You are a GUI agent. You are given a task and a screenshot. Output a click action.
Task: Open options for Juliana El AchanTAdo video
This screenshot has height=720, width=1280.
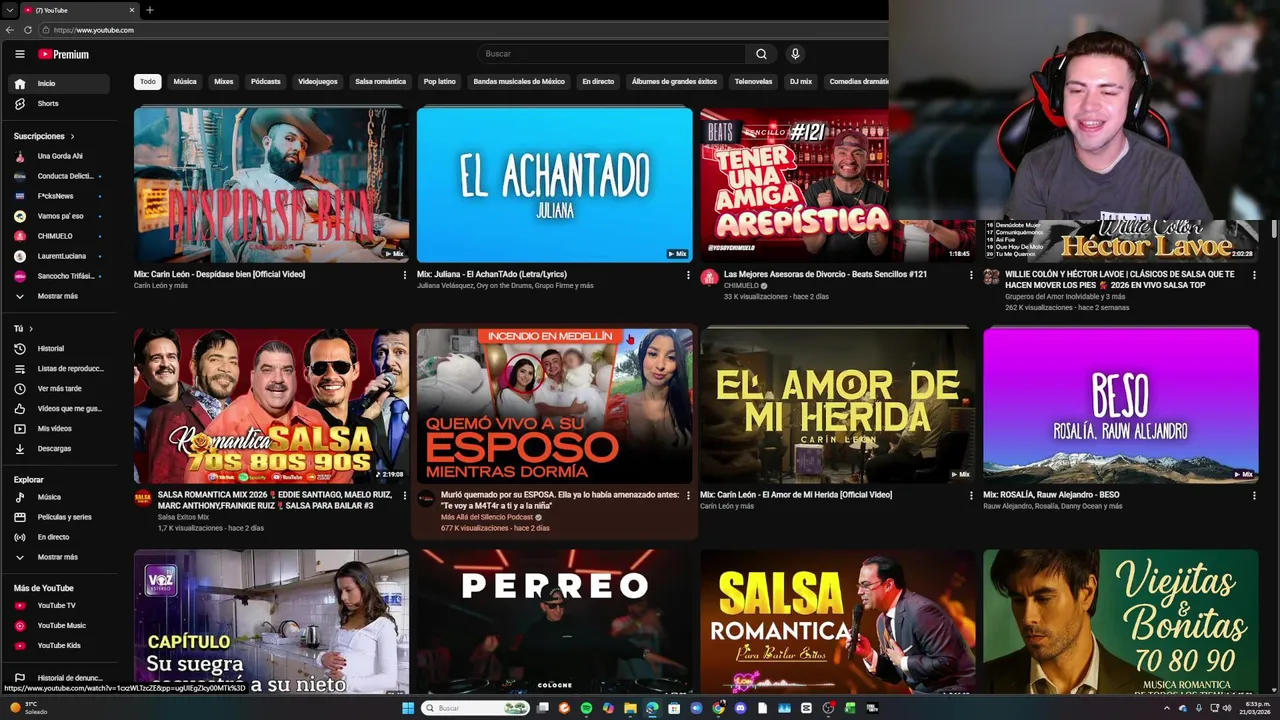(x=688, y=275)
